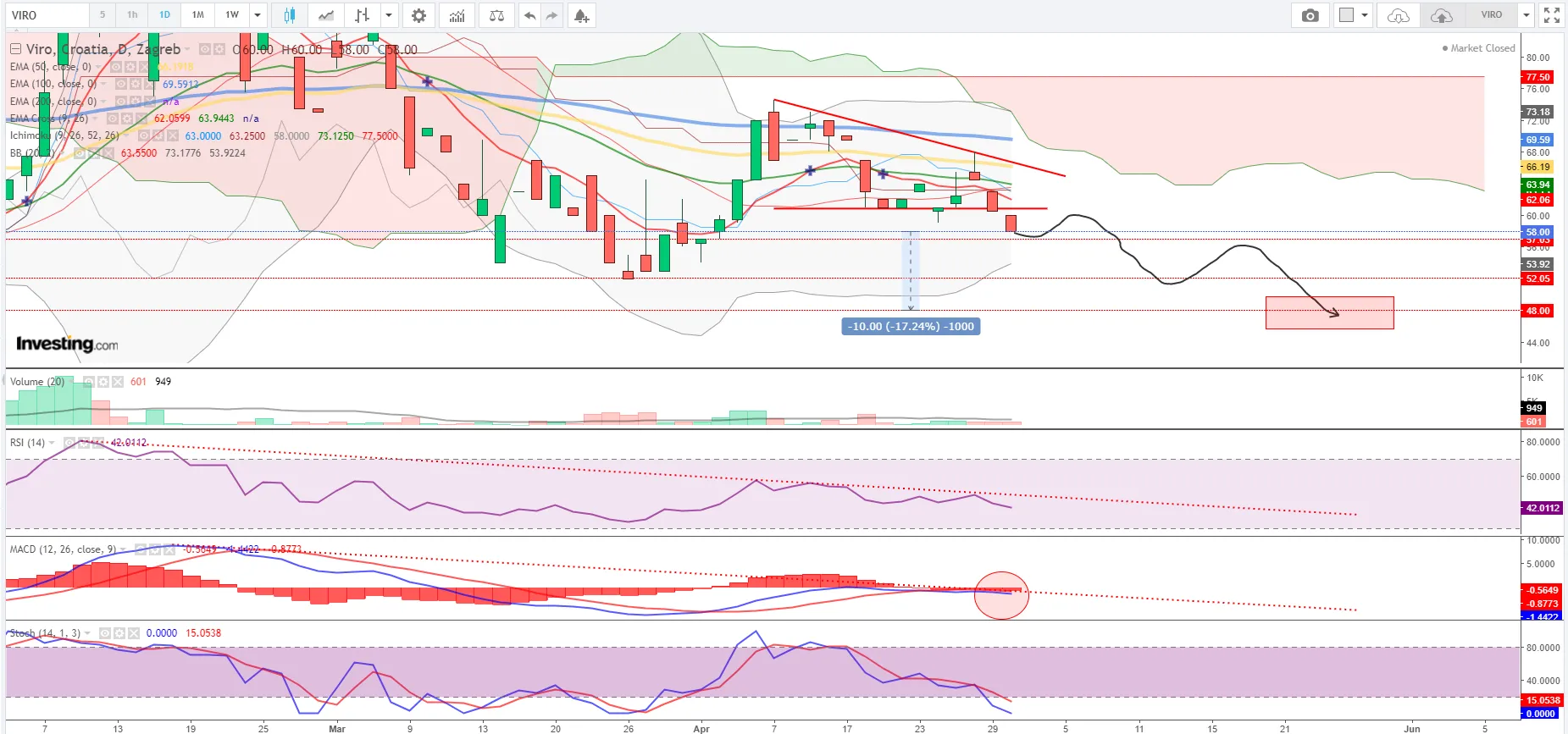
Task: Open the VIRO saved layout dropdown arrow
Action: [x=1526, y=15]
